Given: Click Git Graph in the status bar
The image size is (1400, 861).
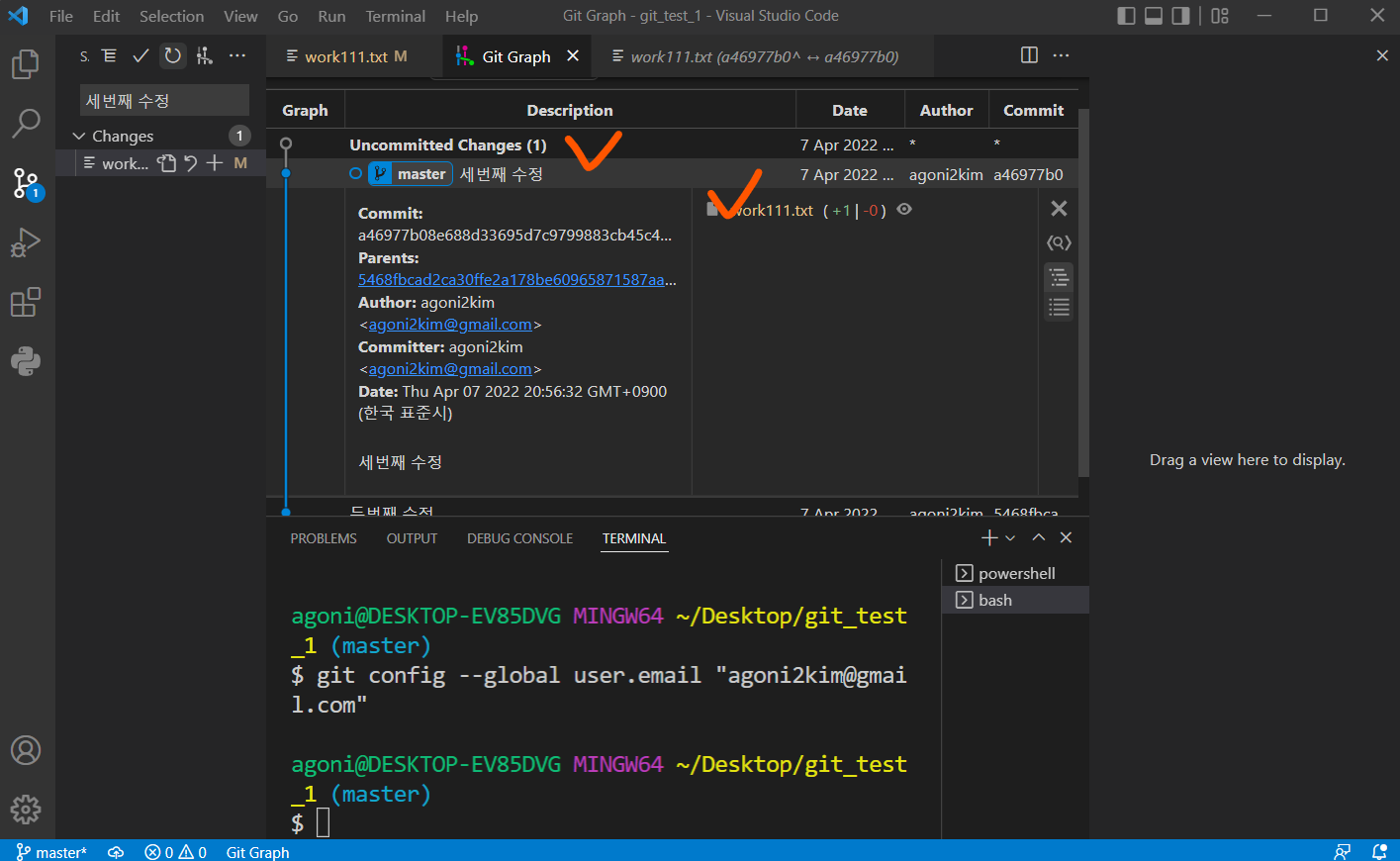Looking at the screenshot, I should tap(257, 852).
